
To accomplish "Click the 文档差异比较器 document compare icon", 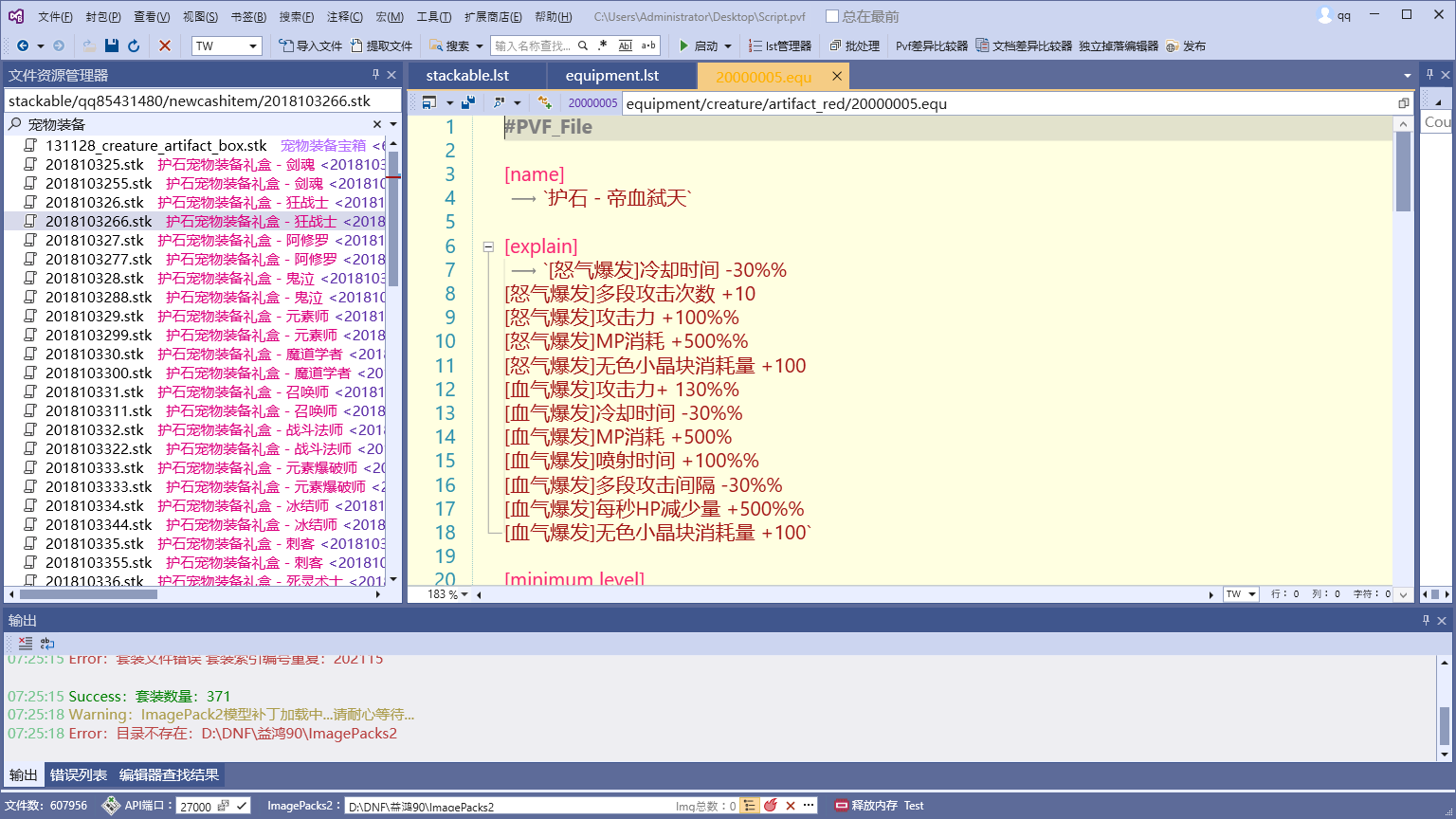I will click(x=983, y=45).
